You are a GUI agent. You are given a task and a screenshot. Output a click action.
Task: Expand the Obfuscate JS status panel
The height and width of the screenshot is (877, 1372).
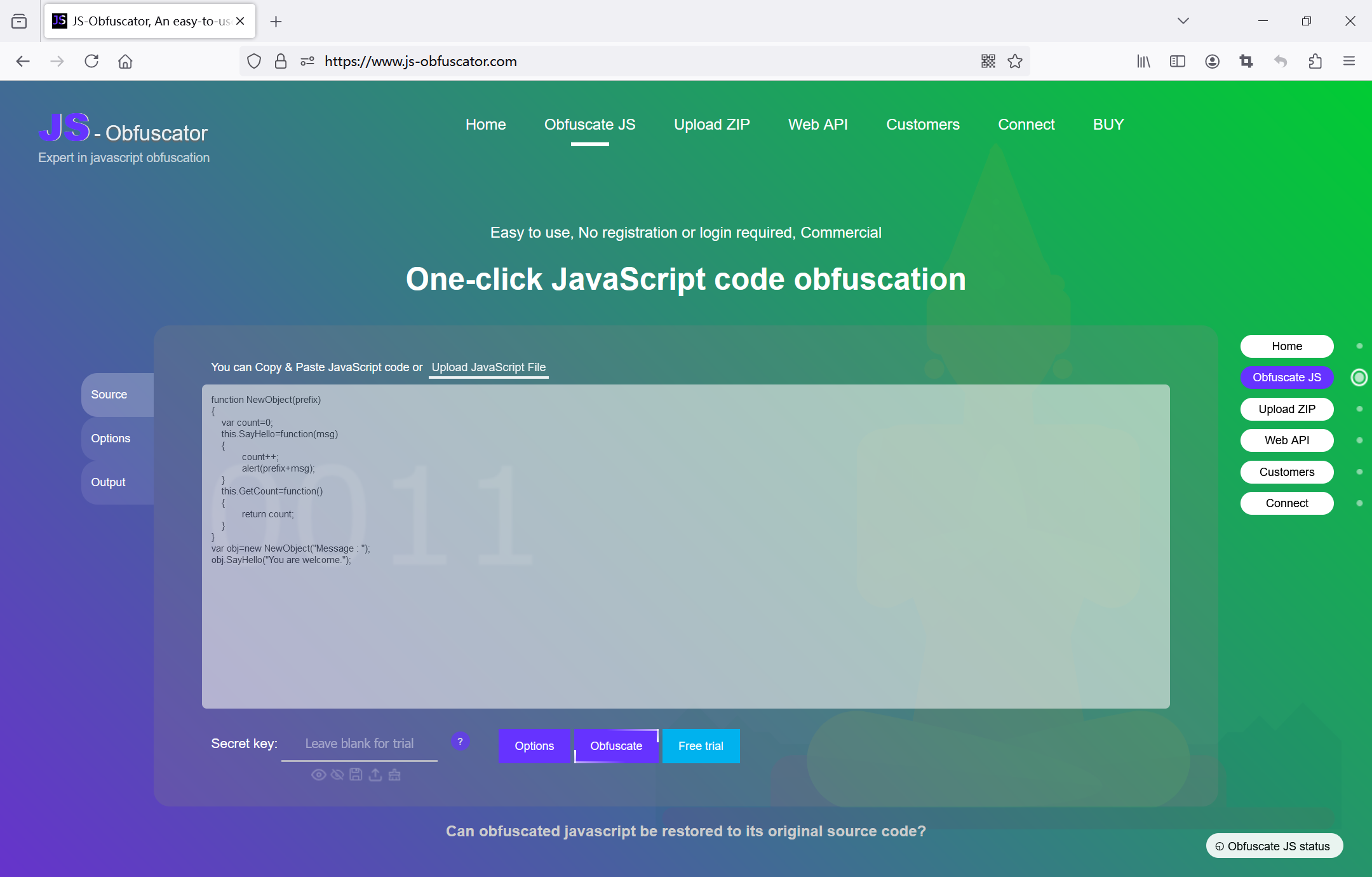pyautogui.click(x=1274, y=846)
